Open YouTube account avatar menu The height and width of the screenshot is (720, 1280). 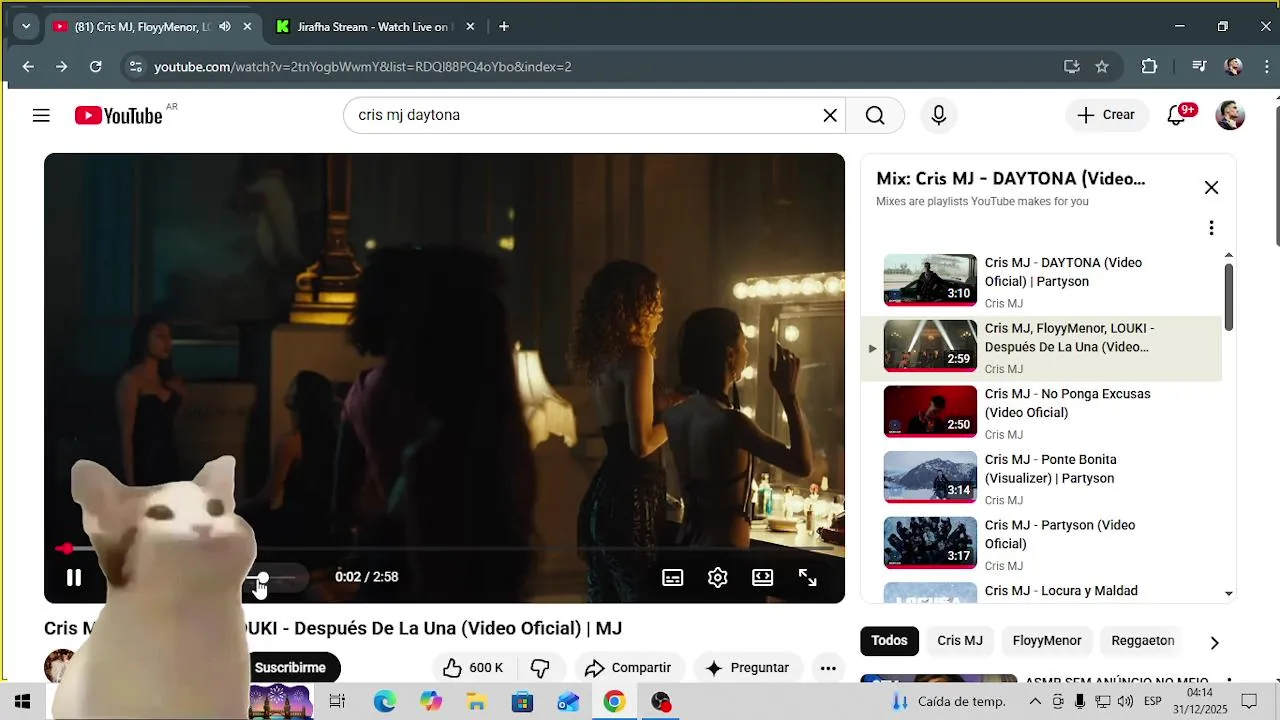(1230, 115)
